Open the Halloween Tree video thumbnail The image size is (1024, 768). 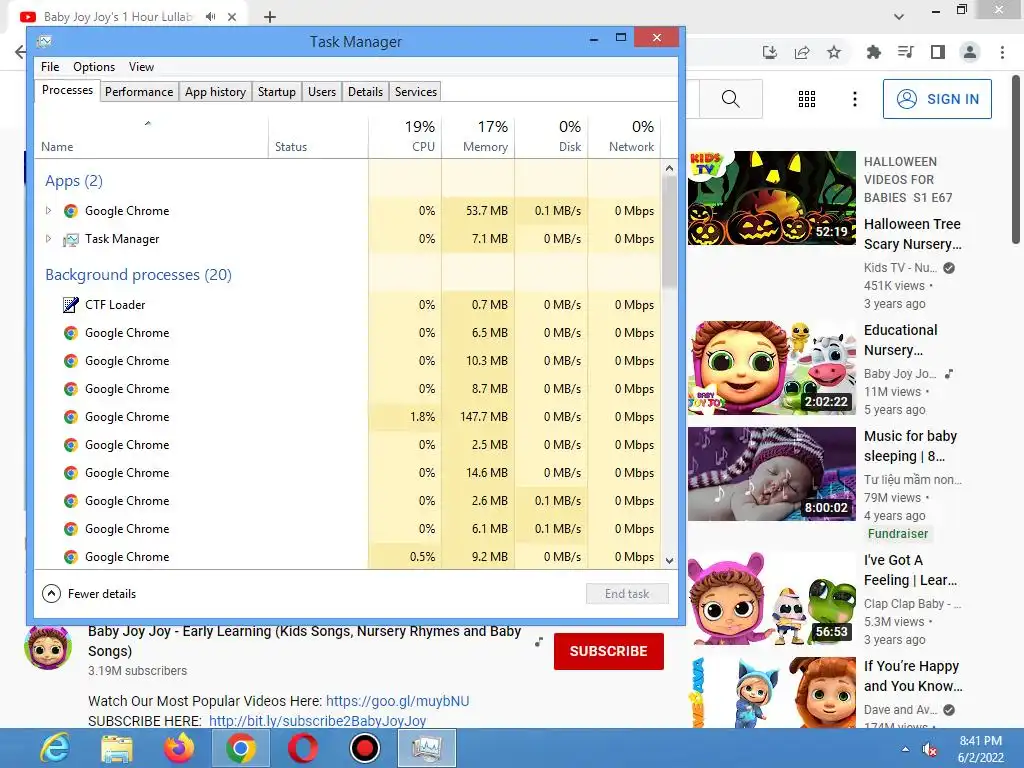point(771,198)
